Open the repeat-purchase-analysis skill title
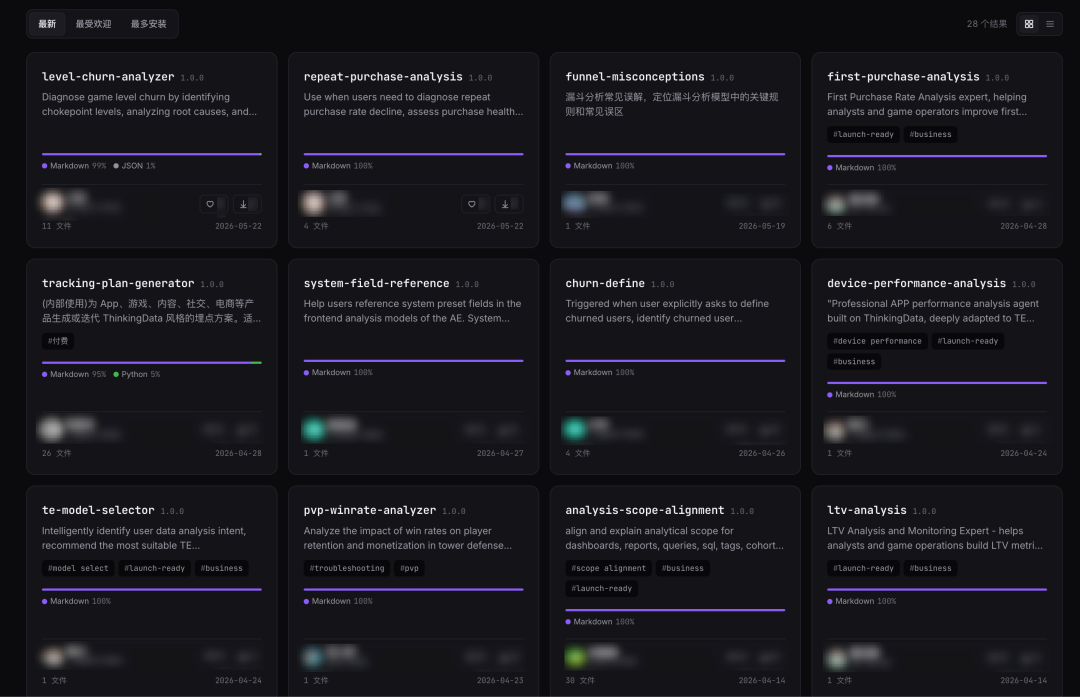1080x697 pixels. (383, 76)
